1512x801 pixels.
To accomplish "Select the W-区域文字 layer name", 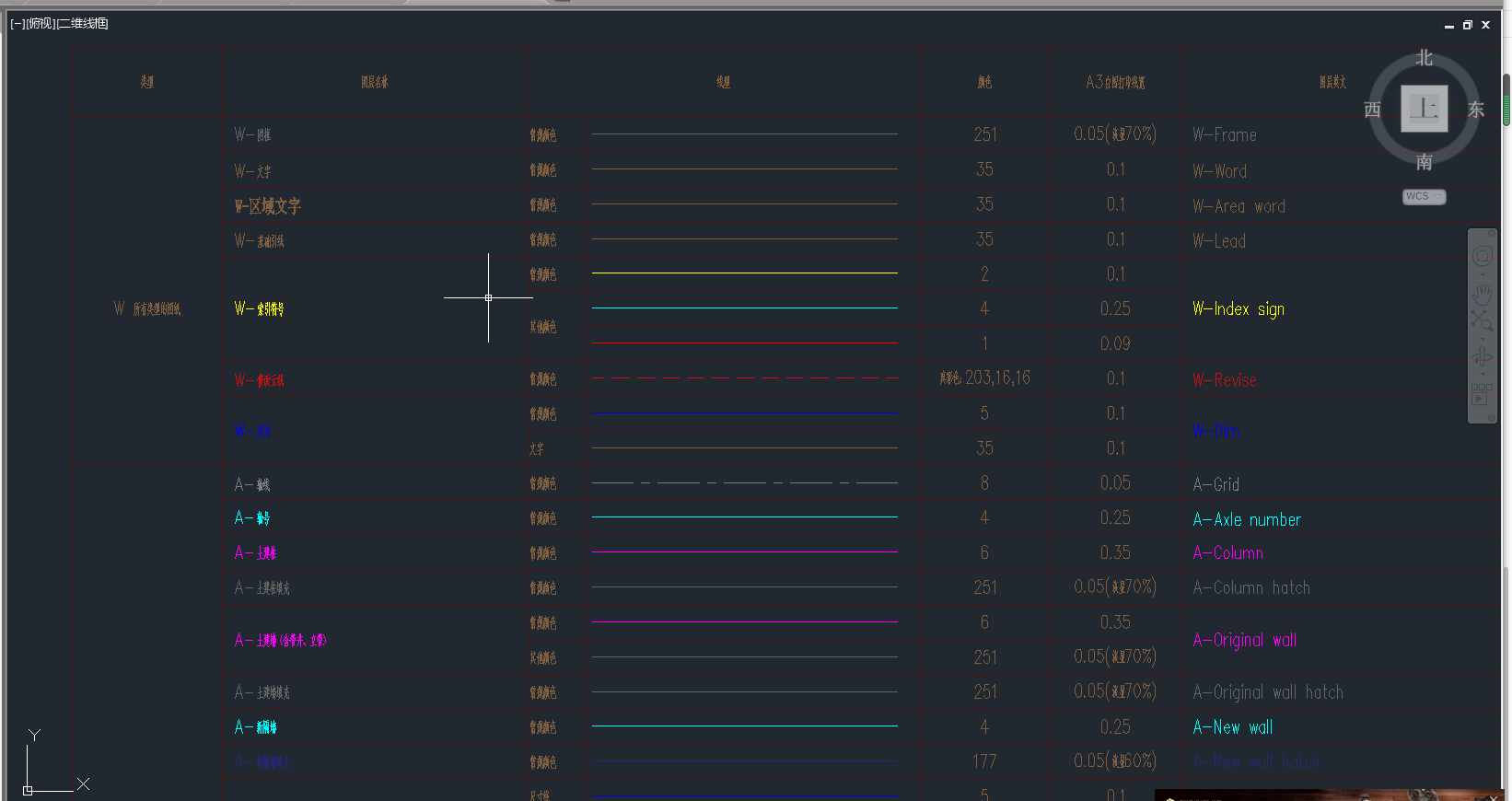I will (x=268, y=206).
